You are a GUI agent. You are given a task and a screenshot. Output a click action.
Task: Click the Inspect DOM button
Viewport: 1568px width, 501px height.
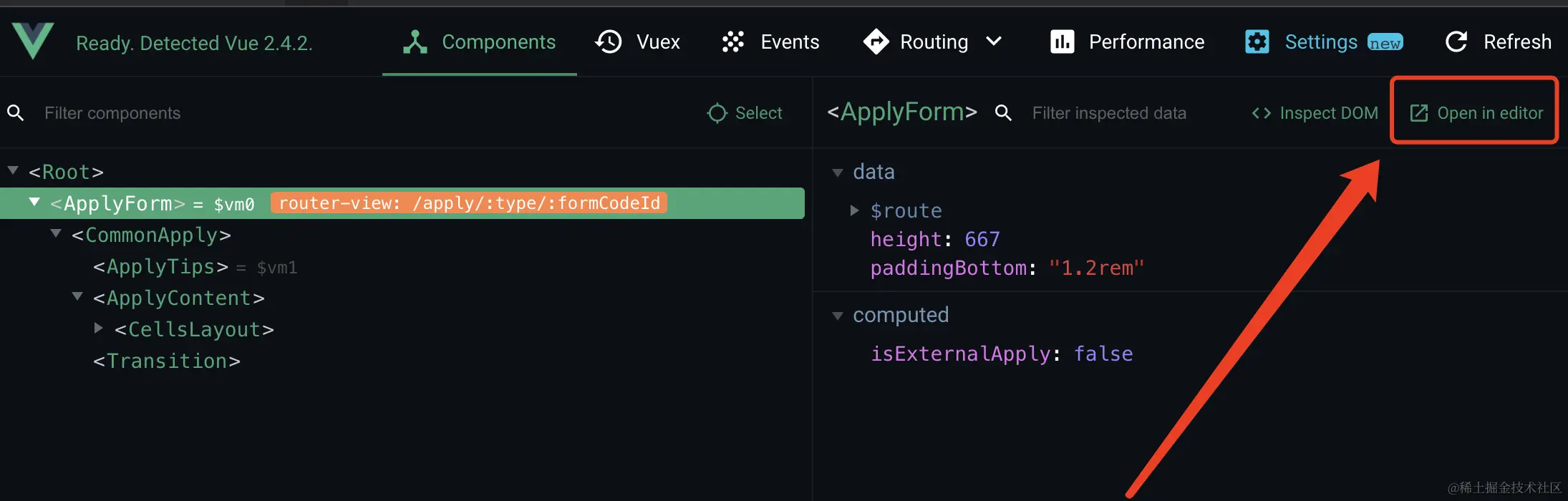pos(1315,113)
